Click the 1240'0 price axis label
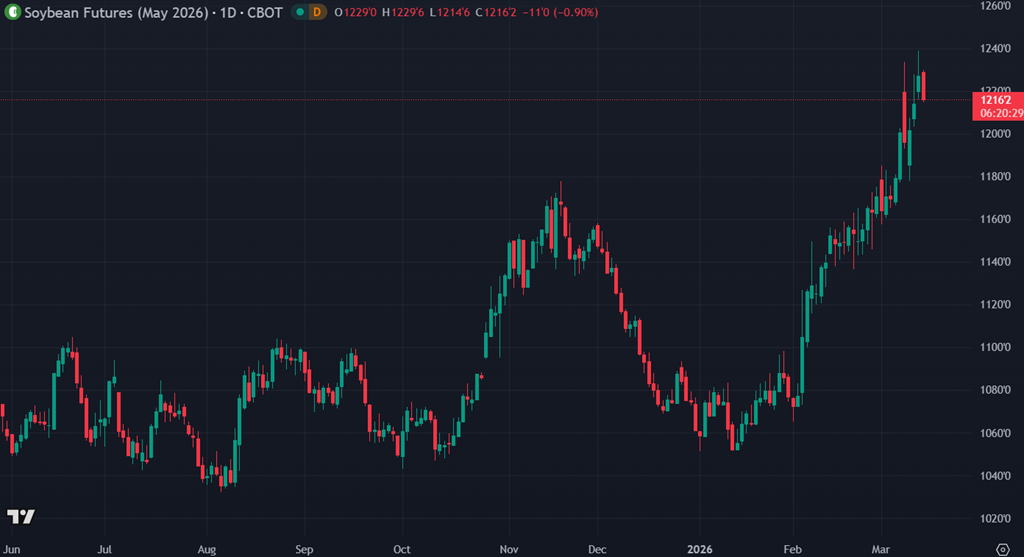 [x=994, y=48]
